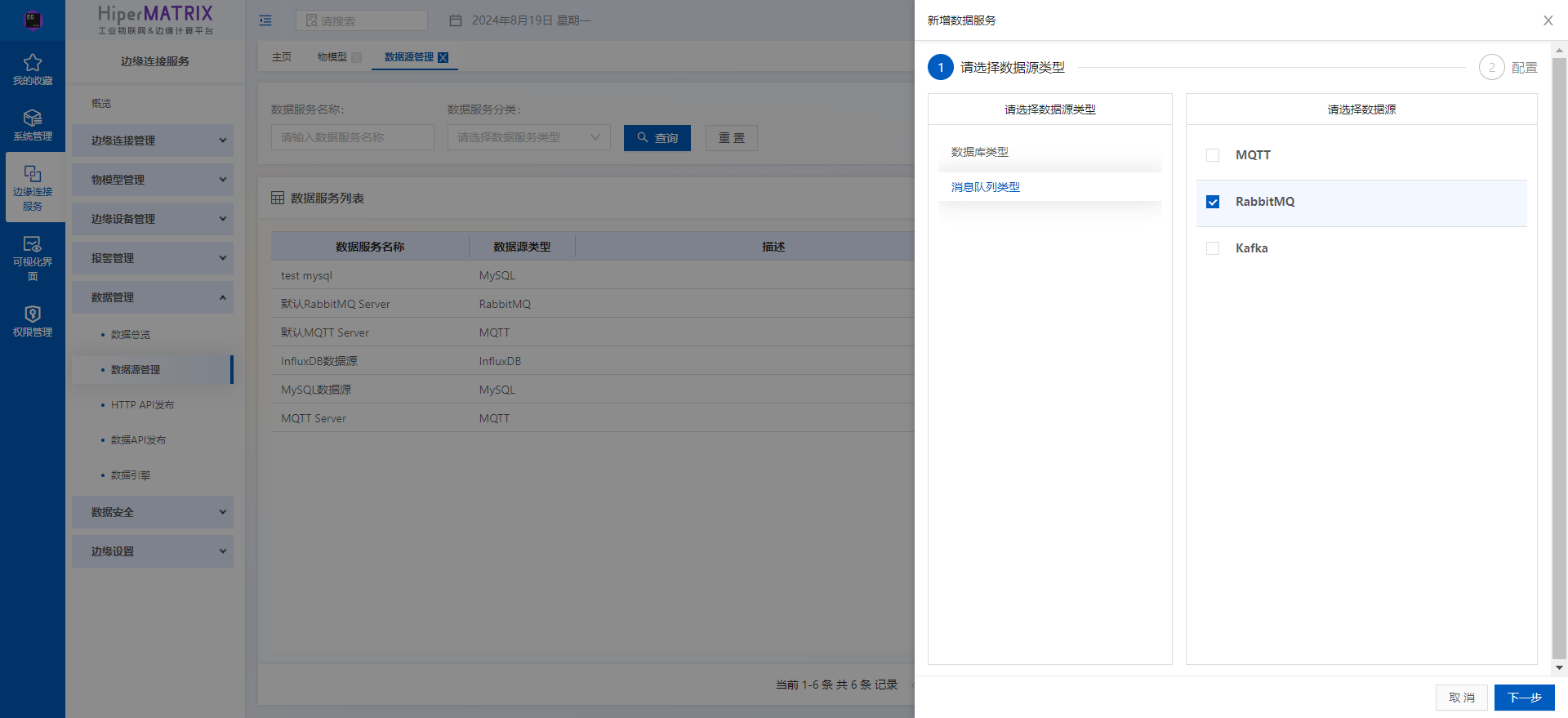Click the scrollbar up arrow in panel
1568x718 pixels.
[x=1559, y=51]
